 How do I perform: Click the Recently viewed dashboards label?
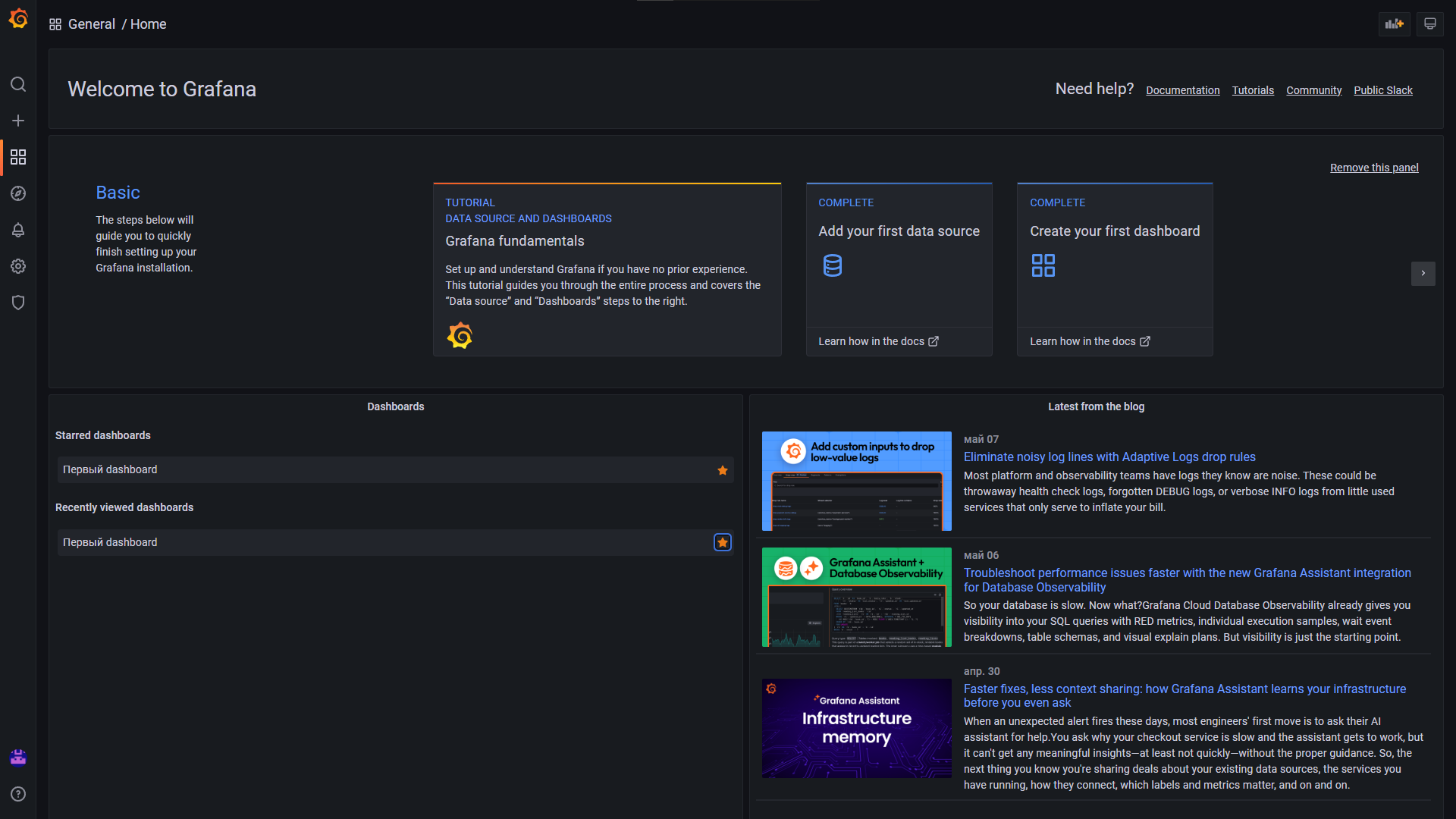pyautogui.click(x=124, y=507)
